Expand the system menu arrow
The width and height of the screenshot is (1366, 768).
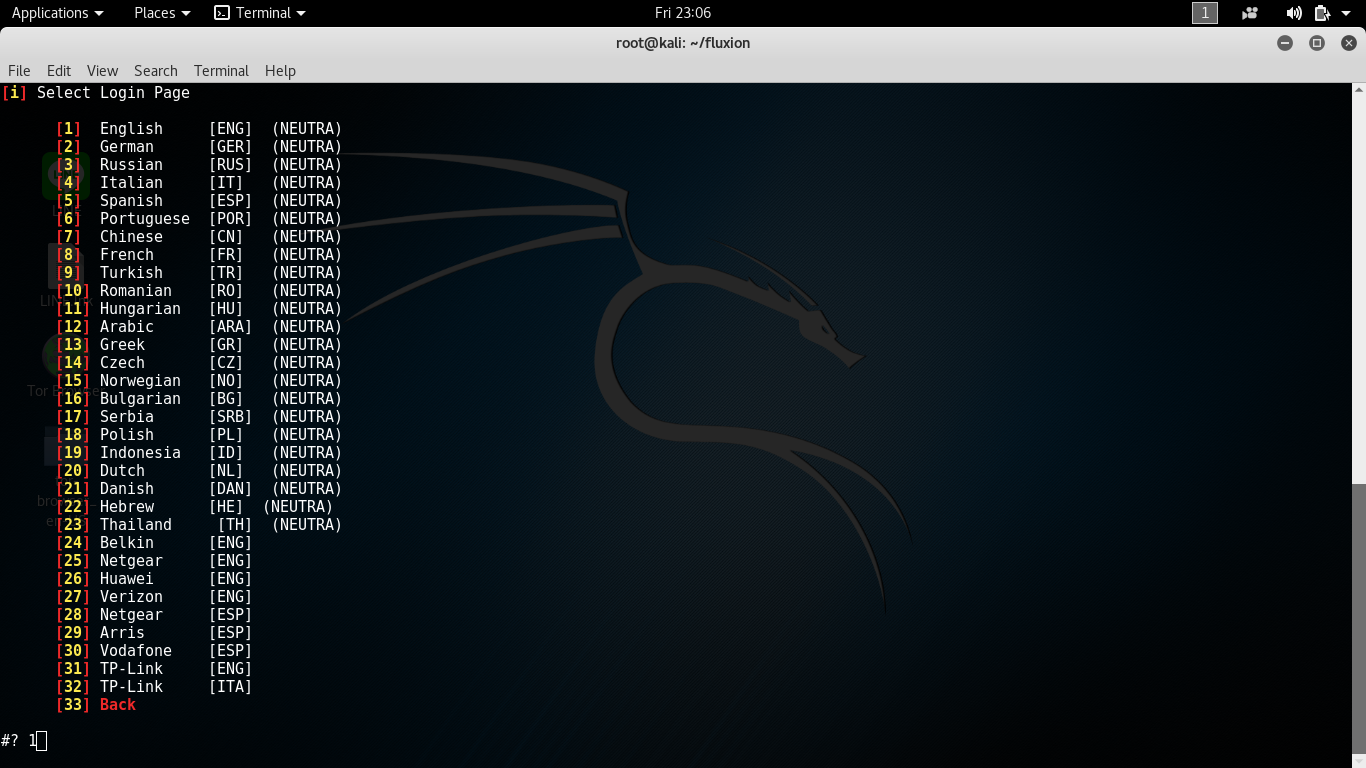click(x=1346, y=13)
